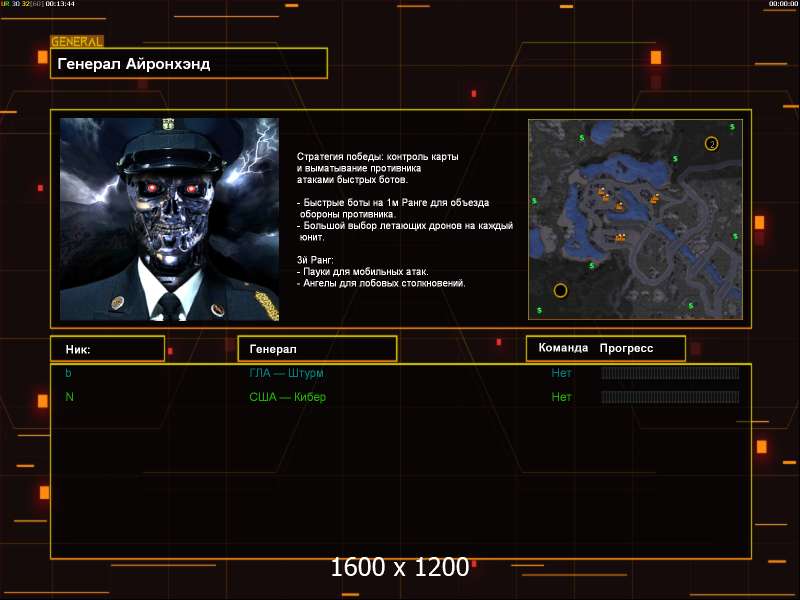Click the '3й Ранг:' heading text
800x600 pixels.
[315, 260]
